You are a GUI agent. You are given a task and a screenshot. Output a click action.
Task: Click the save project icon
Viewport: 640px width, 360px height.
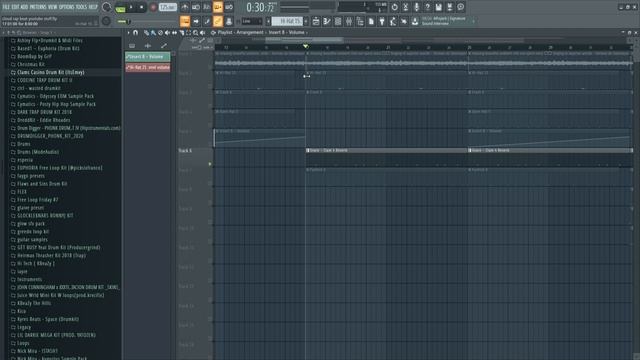coord(438,7)
